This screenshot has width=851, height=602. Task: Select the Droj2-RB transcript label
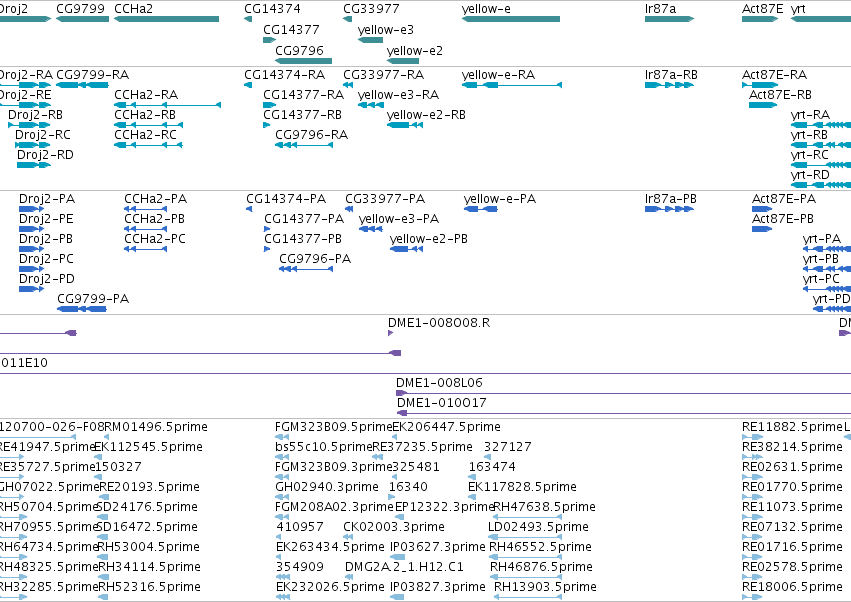35,115
